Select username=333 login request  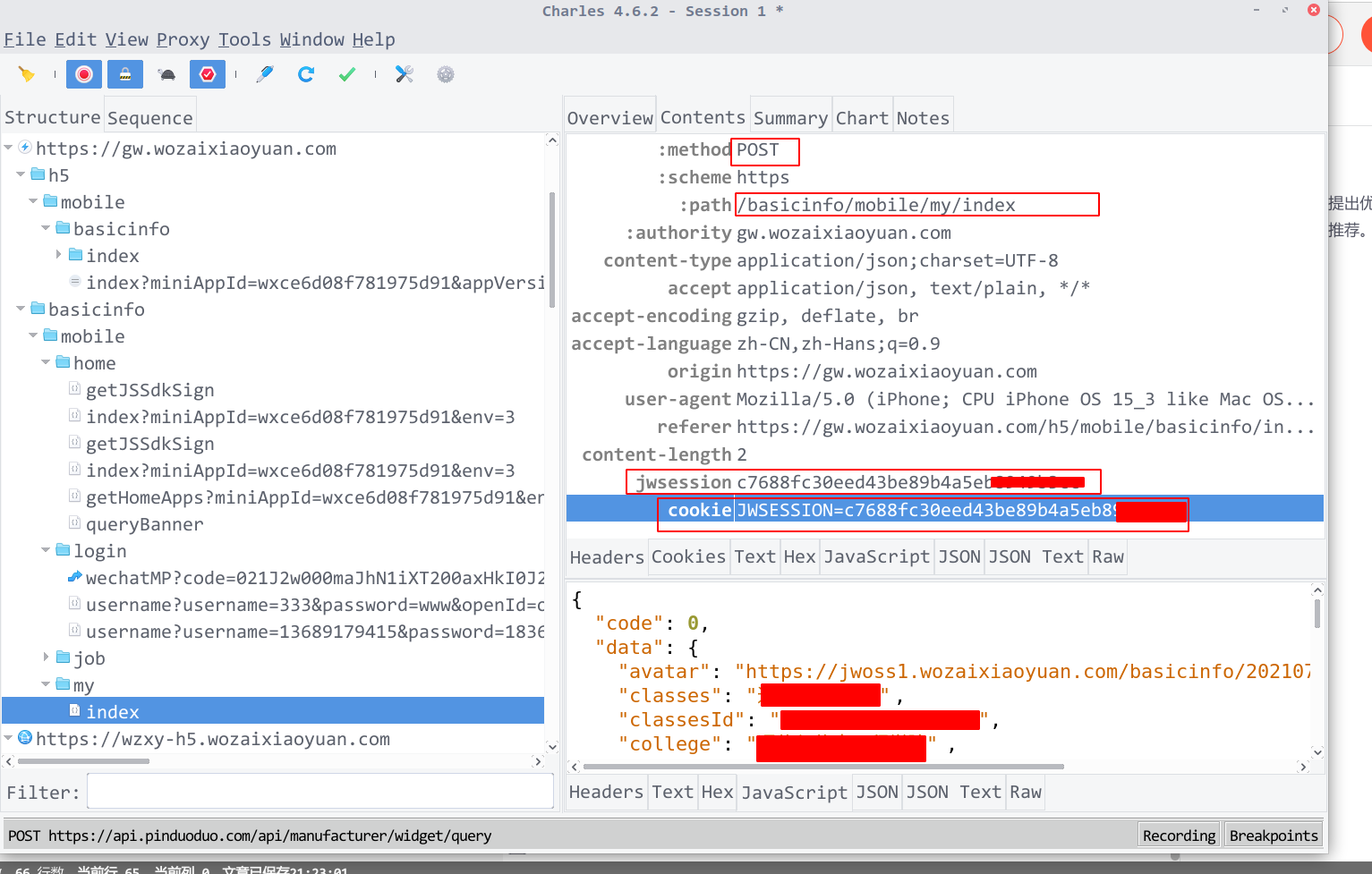pos(315,605)
